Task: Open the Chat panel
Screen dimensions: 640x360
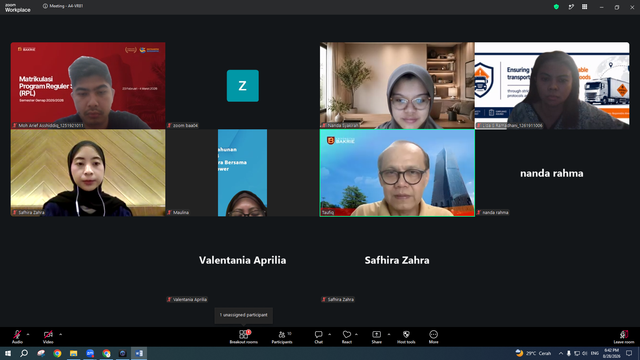Action: coord(318,337)
